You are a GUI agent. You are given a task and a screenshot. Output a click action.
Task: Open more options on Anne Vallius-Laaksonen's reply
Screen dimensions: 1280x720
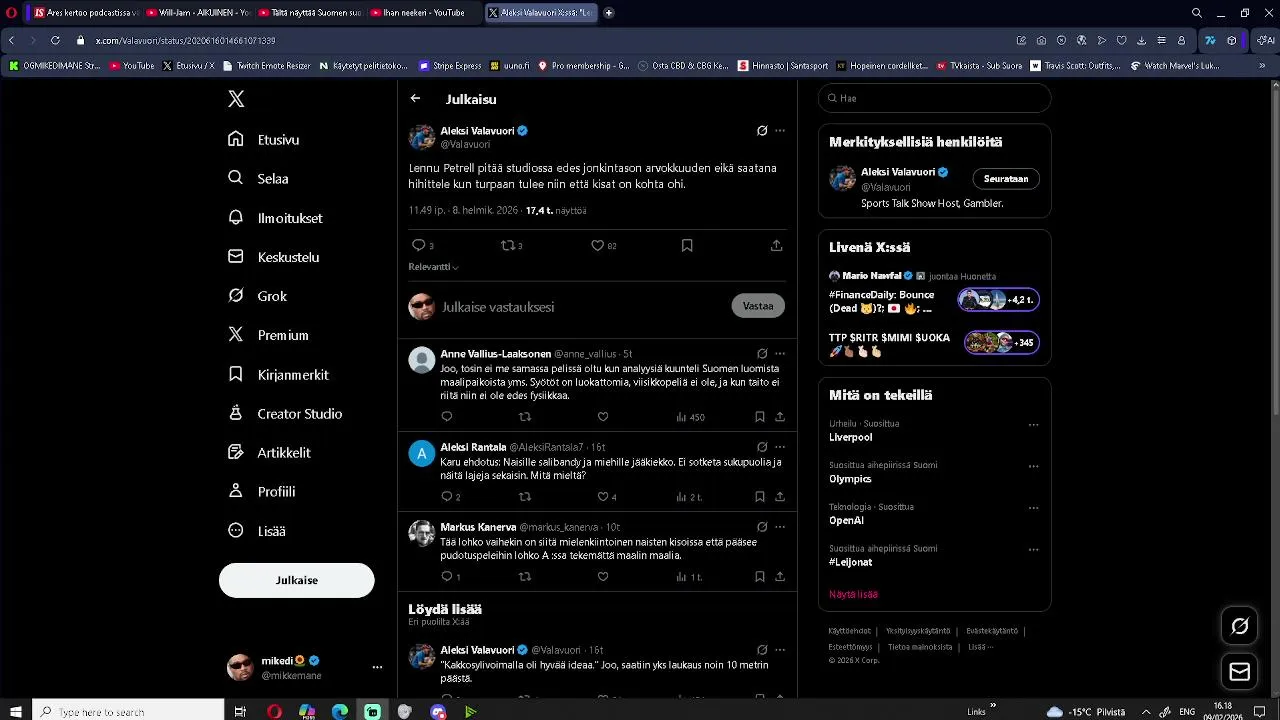click(x=780, y=353)
